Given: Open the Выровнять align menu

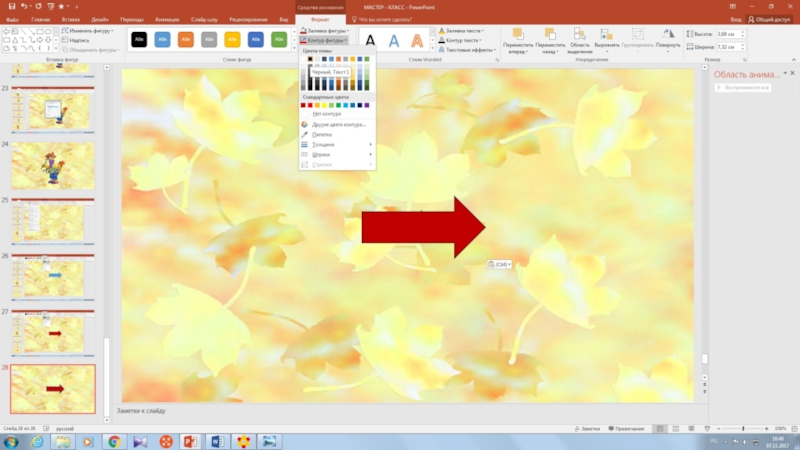Looking at the screenshot, I should click(607, 40).
